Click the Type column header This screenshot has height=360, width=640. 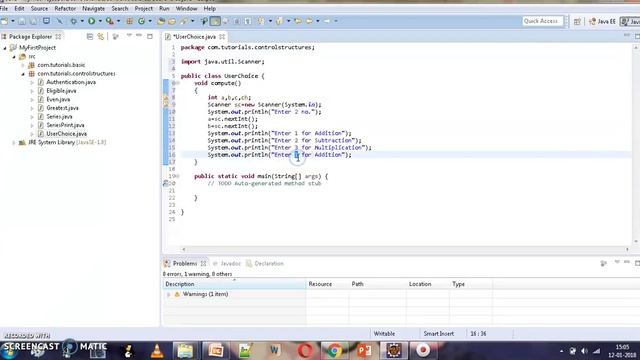(471, 284)
